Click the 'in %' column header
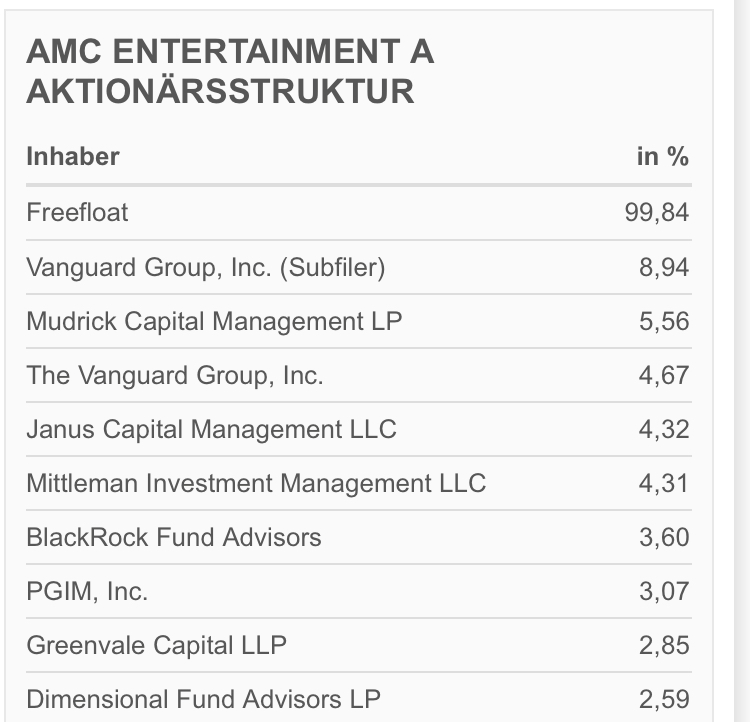Viewport: 750px width, 722px height. click(663, 157)
